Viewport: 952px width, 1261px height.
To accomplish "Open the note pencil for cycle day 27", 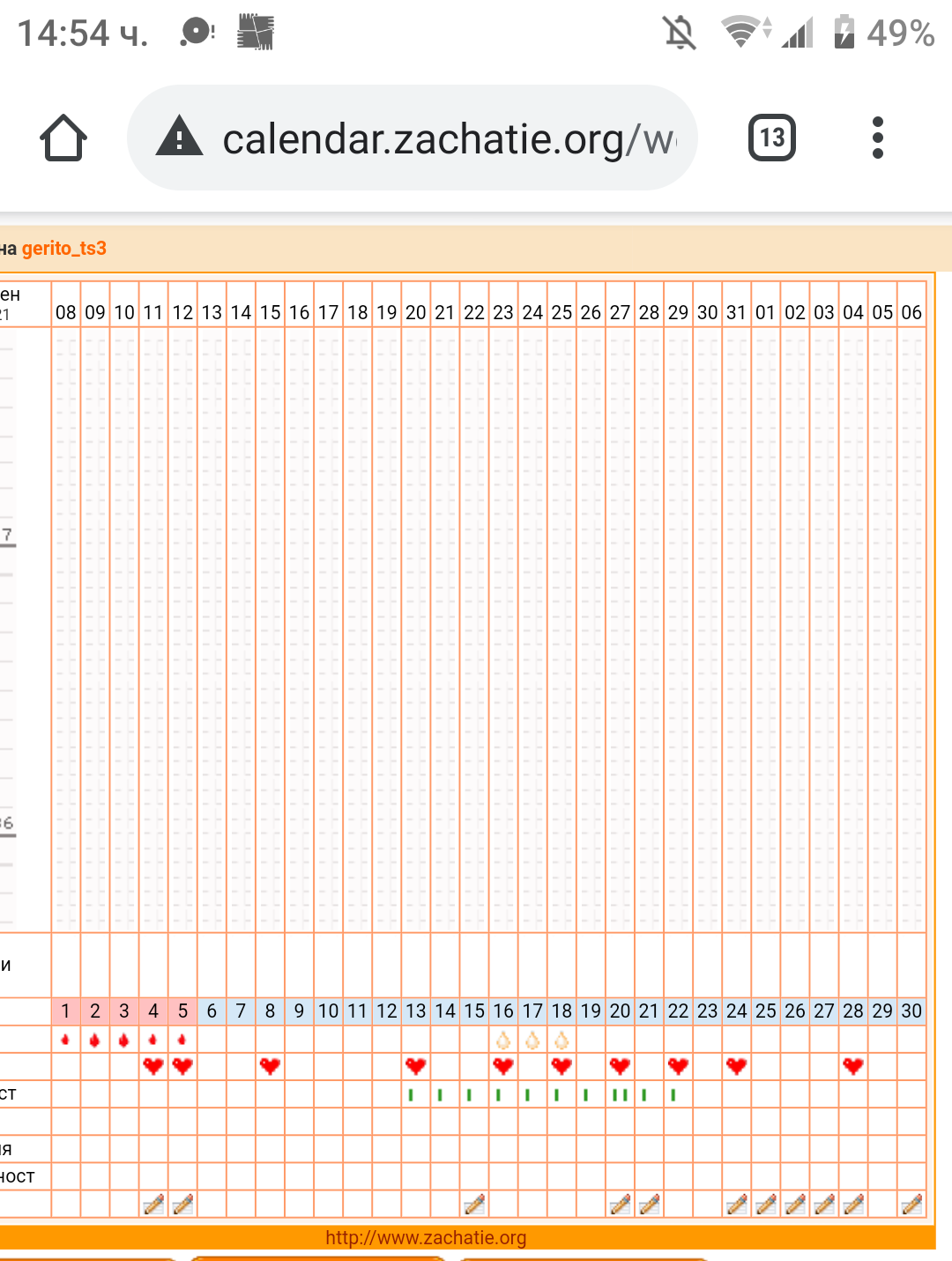I will tap(824, 1204).
